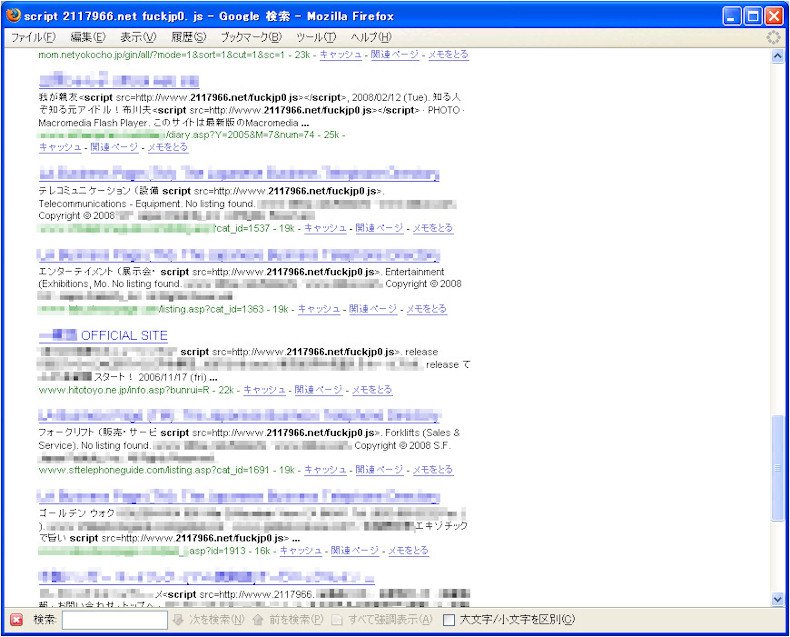Open メモをとる link of hitotoyo.ne.jp result
The height and width of the screenshot is (637, 790).
tap(372, 390)
